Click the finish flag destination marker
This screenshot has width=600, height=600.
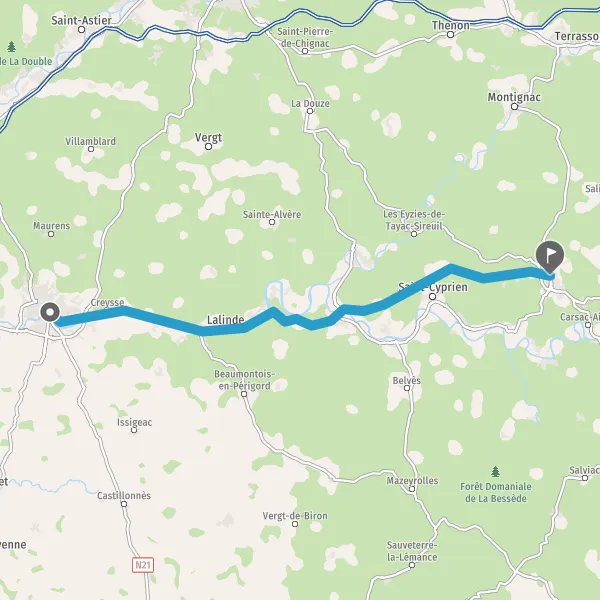click(550, 256)
